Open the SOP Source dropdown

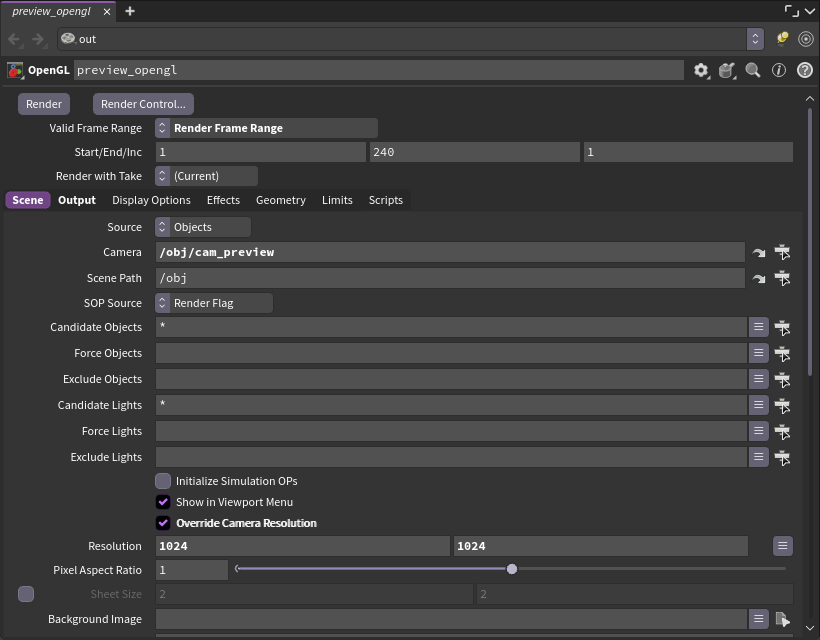point(214,303)
